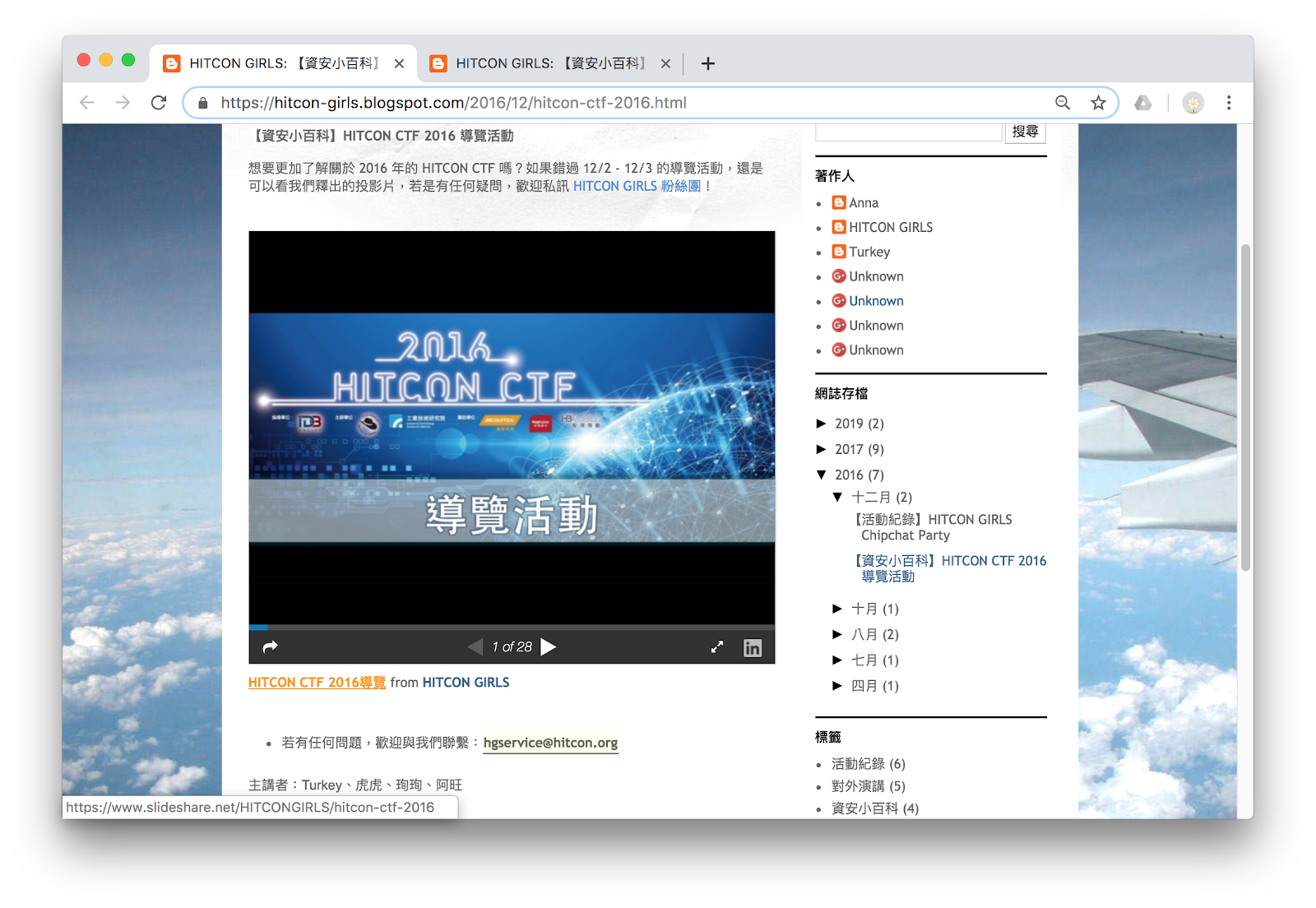Advance to the next slide arrow

point(549,647)
